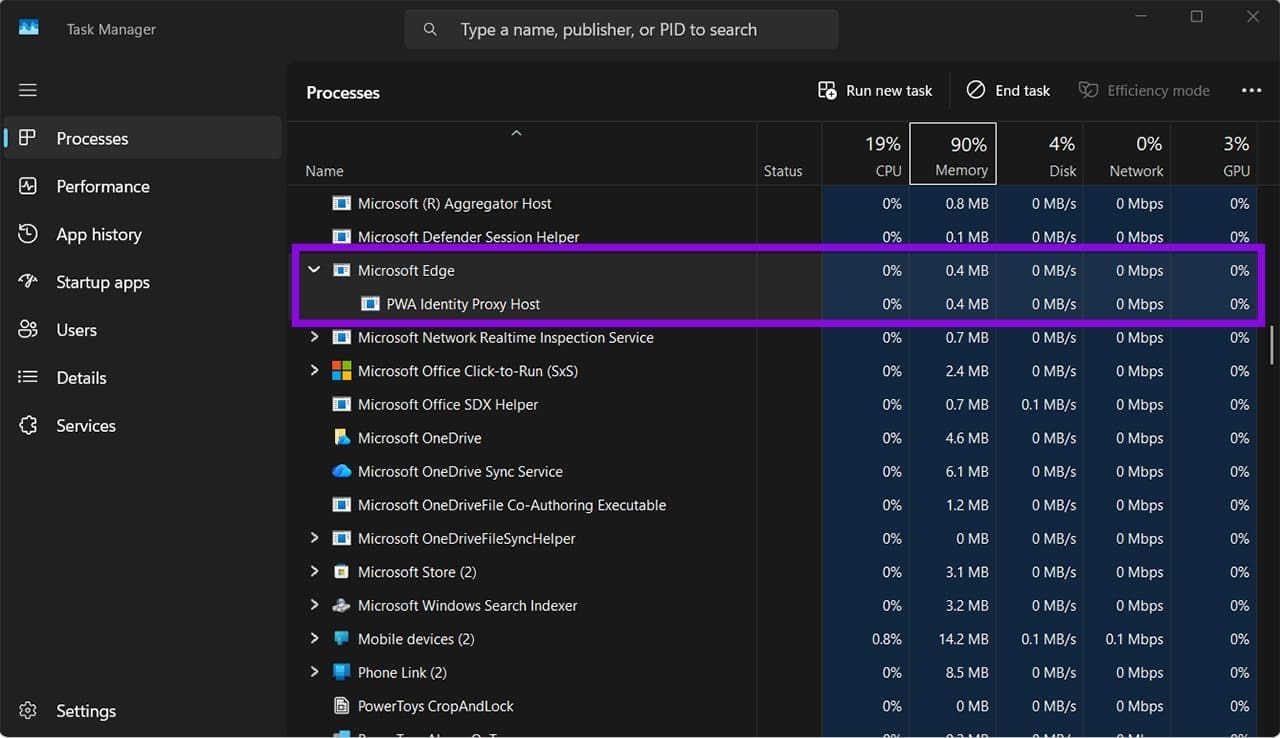Collapse the column header chevron above Name
The image size is (1280, 738).
[x=516, y=133]
